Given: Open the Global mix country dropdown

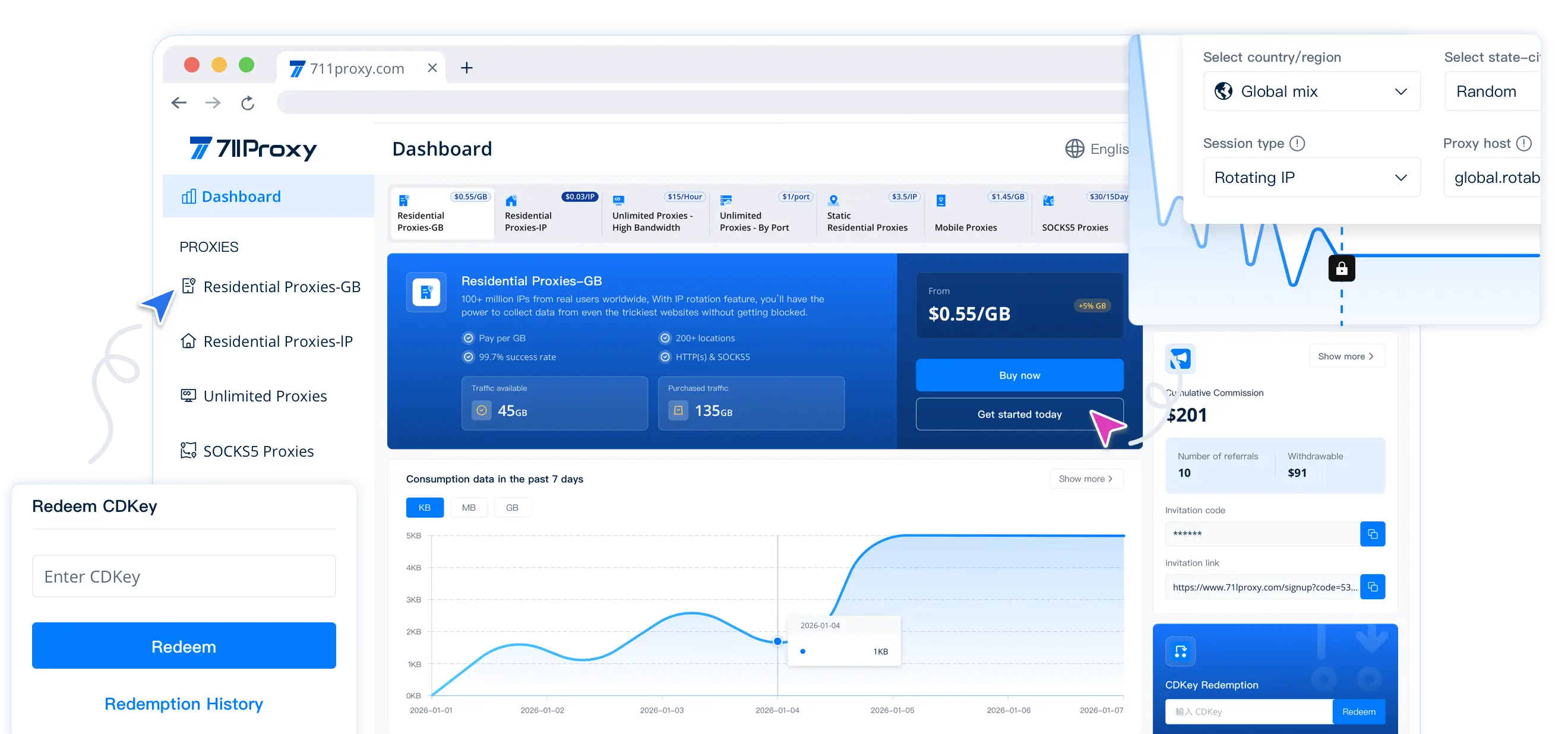Looking at the screenshot, I should pyautogui.click(x=1312, y=91).
